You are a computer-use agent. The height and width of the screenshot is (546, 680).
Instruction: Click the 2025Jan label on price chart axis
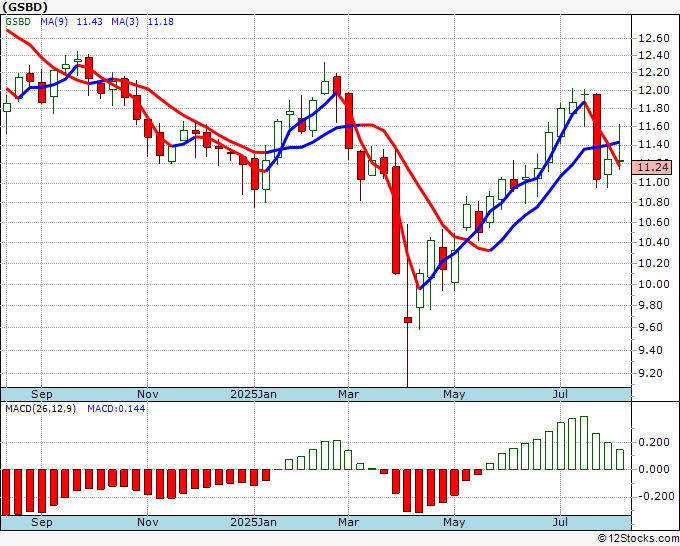click(x=253, y=395)
